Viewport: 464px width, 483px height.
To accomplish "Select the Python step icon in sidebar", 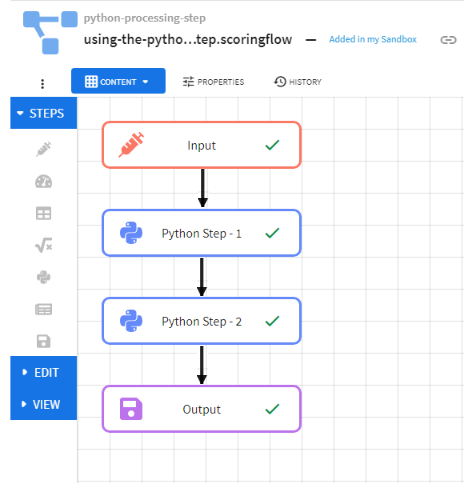I will [44, 277].
